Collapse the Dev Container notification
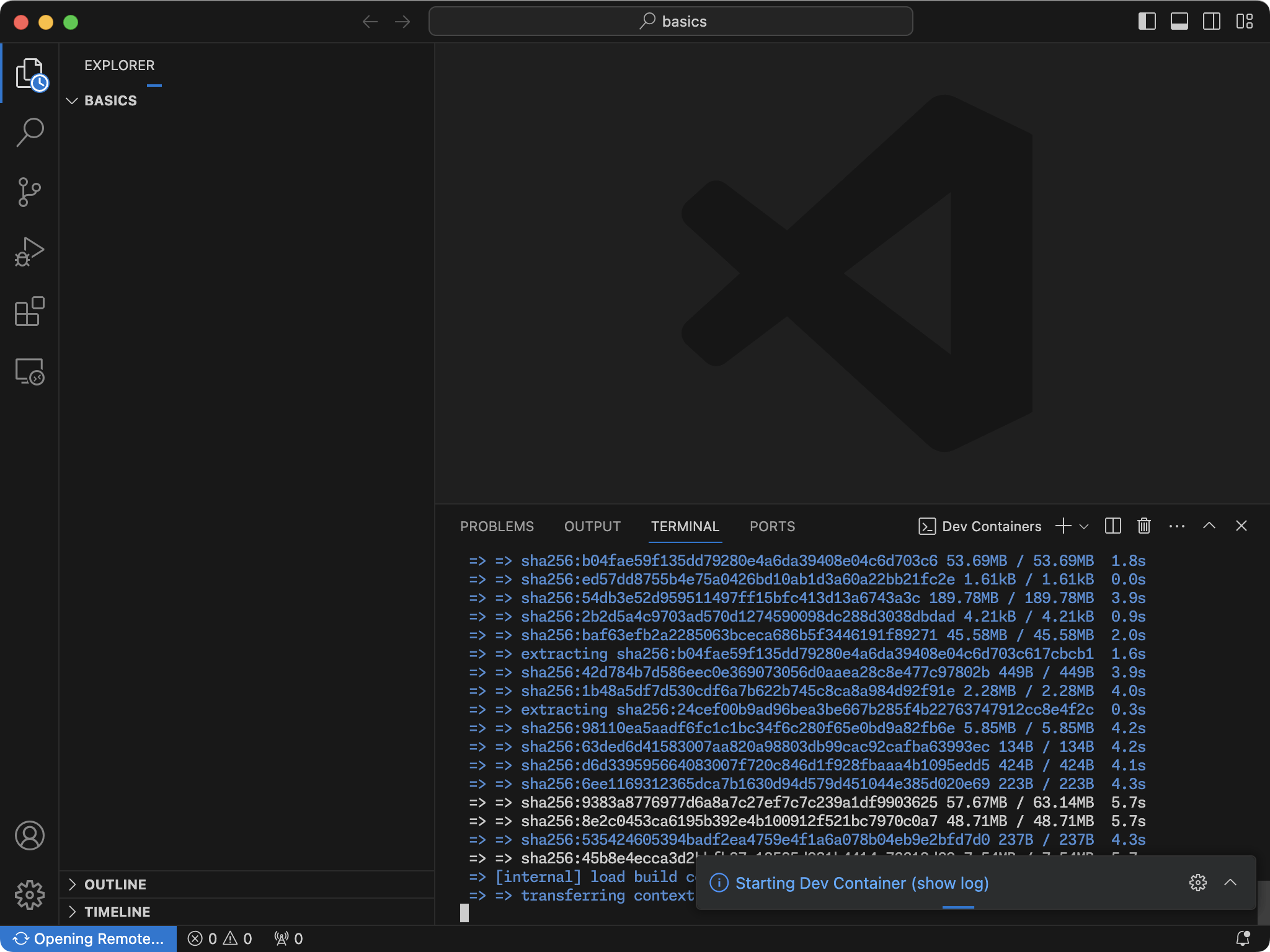 click(1230, 883)
